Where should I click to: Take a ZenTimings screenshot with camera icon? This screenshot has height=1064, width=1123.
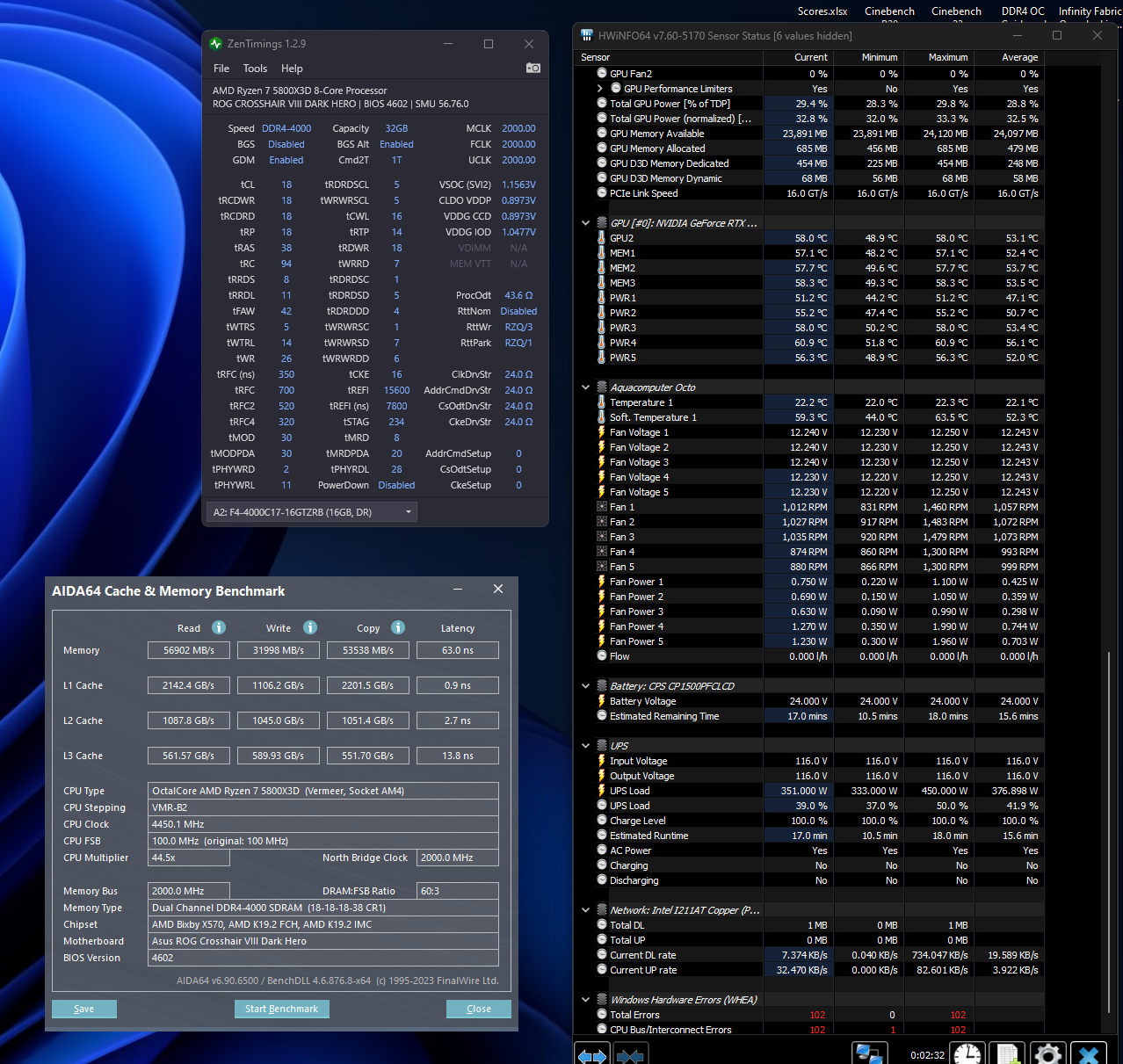(533, 68)
